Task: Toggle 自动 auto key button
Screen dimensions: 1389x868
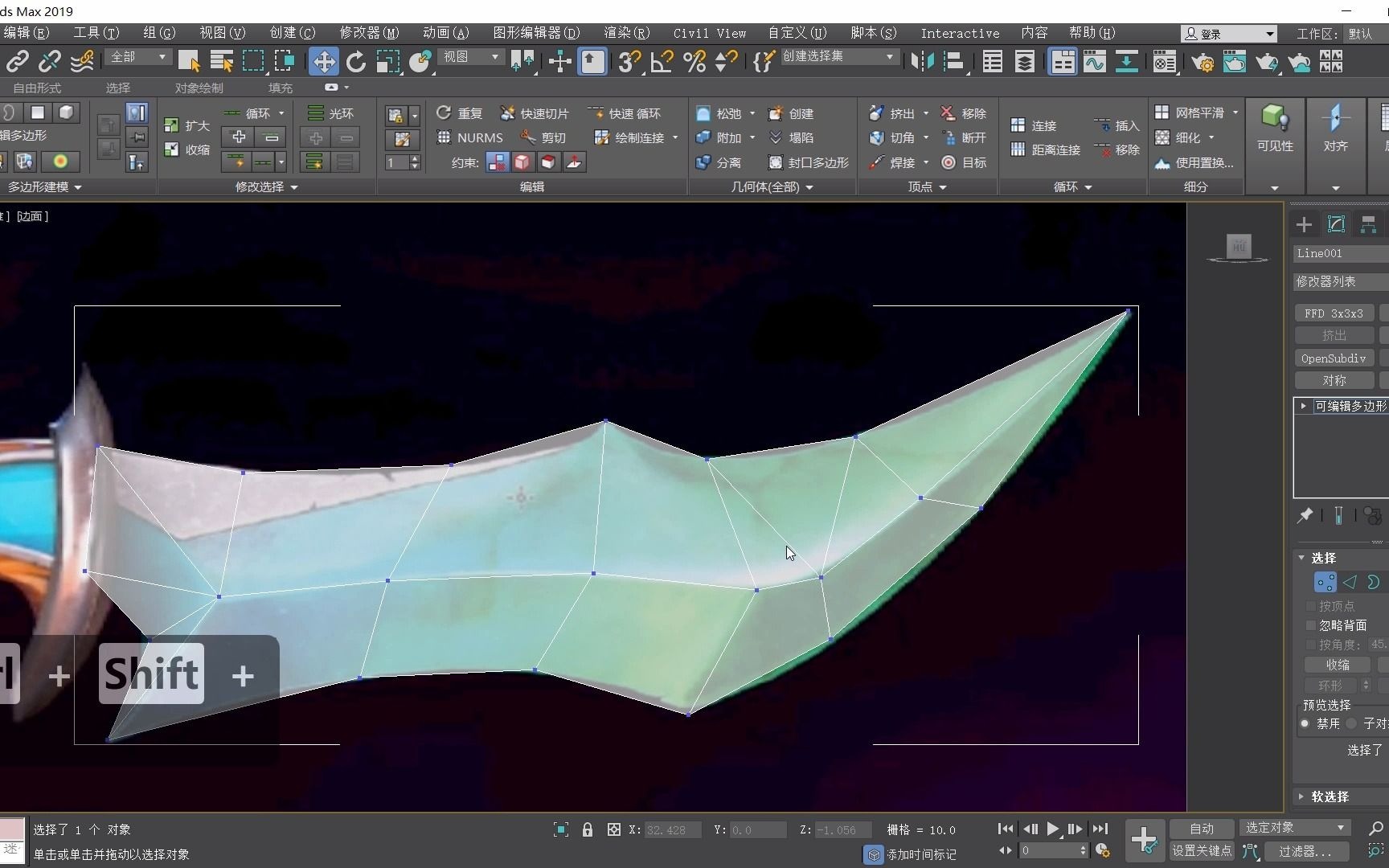Action: coord(1202,829)
